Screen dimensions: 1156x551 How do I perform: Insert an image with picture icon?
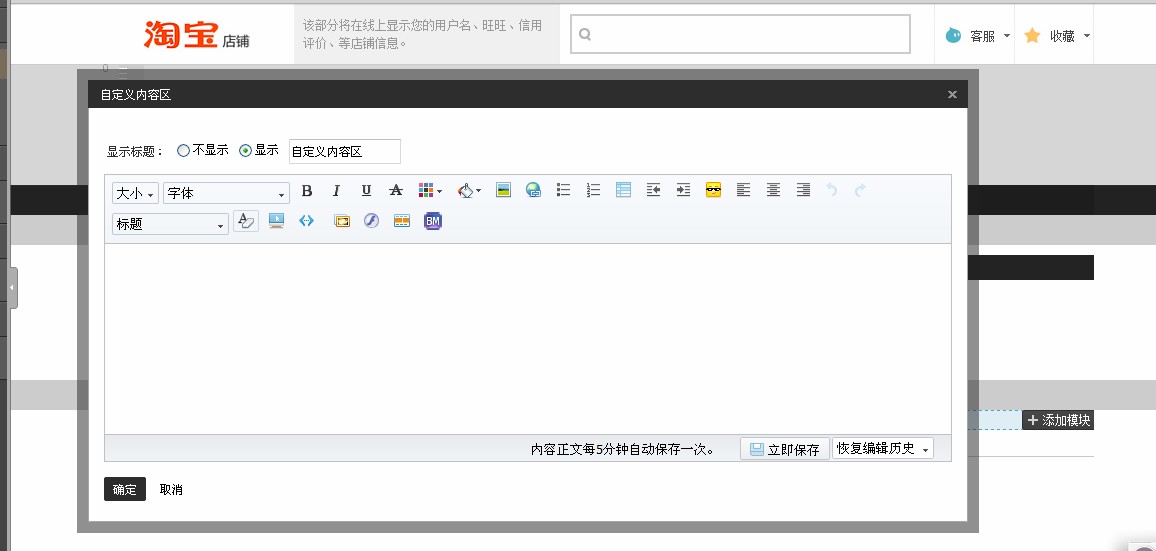click(504, 190)
